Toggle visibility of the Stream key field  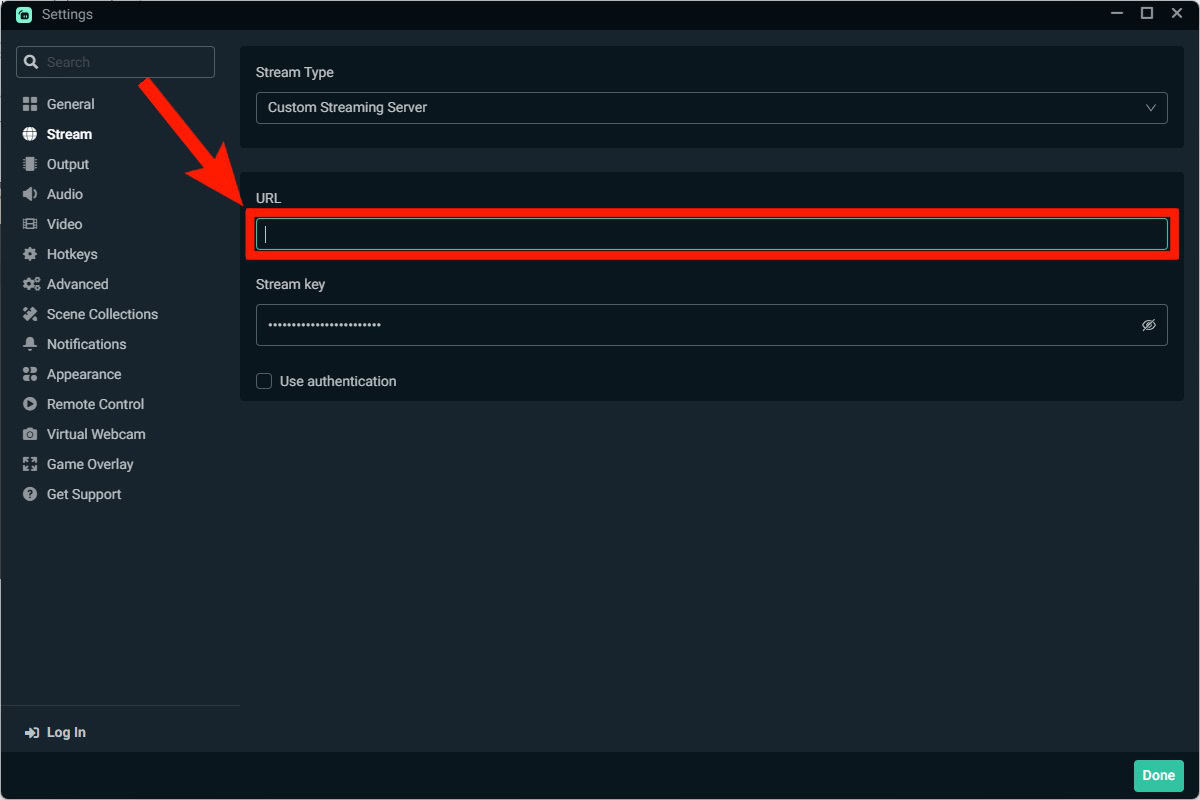(x=1149, y=324)
